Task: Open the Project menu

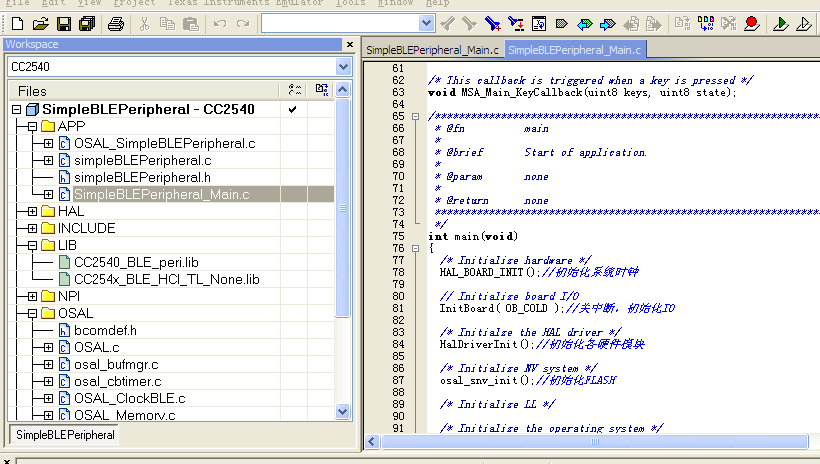Action: [x=134, y=3]
